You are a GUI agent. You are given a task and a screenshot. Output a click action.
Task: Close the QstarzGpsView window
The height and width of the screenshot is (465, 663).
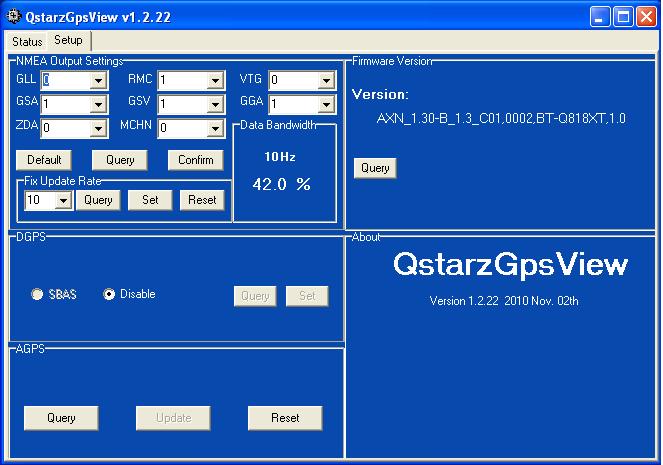tap(647, 17)
